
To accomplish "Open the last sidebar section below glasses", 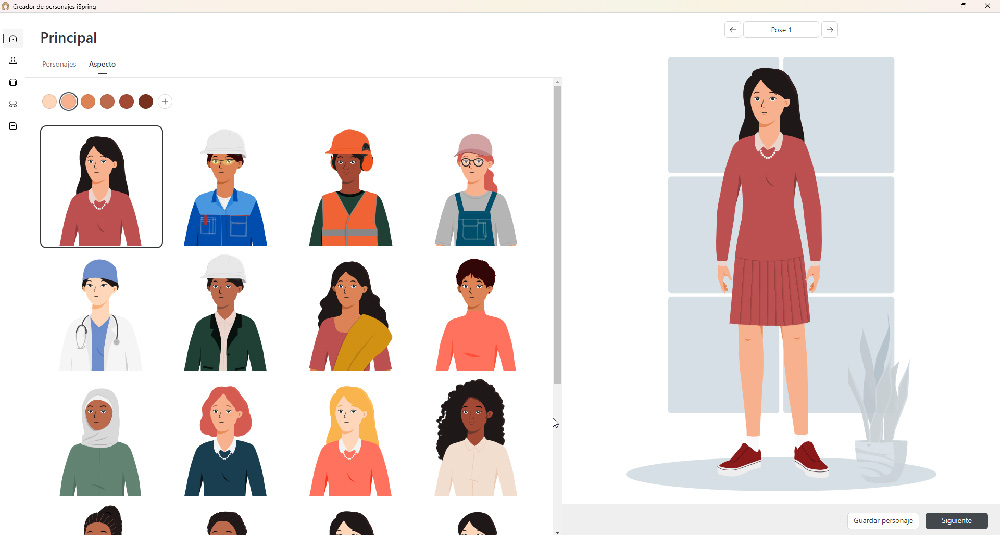I will point(13,126).
